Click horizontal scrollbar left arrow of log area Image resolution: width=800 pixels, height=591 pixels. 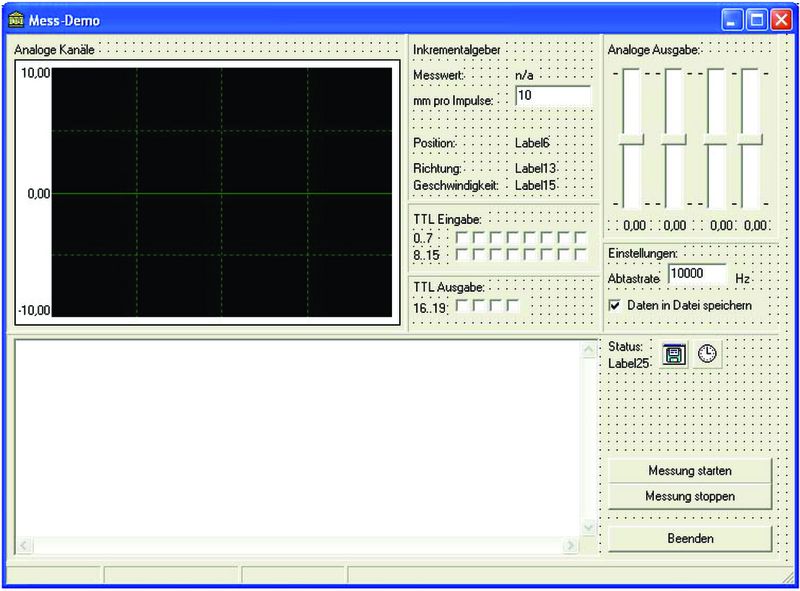pyautogui.click(x=24, y=546)
